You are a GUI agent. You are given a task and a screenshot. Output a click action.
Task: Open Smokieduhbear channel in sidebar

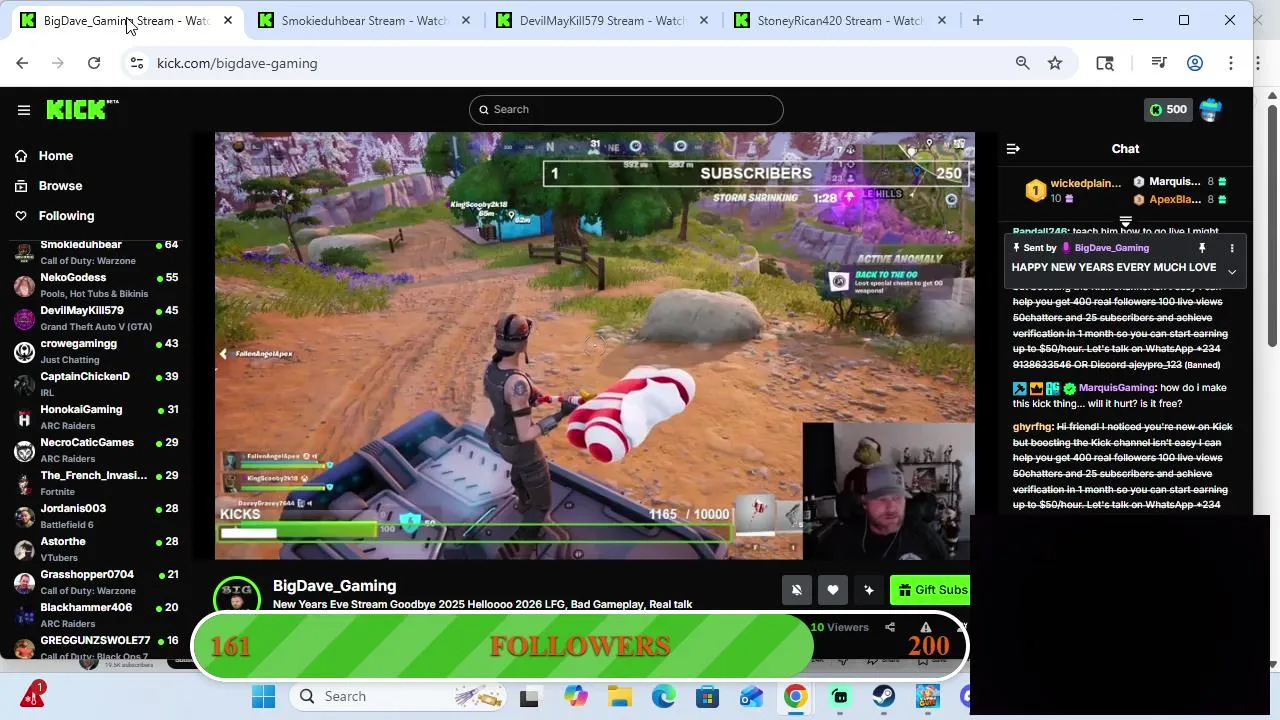(x=95, y=252)
